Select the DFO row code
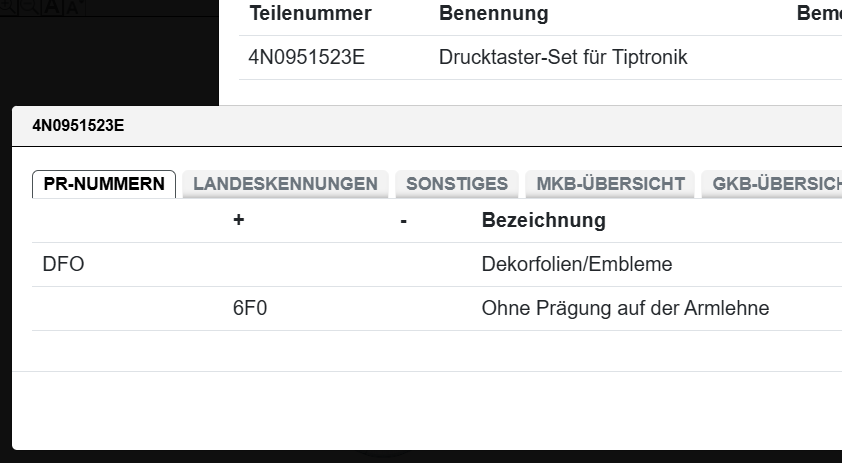Image resolution: width=842 pixels, height=463 pixels. [63, 265]
